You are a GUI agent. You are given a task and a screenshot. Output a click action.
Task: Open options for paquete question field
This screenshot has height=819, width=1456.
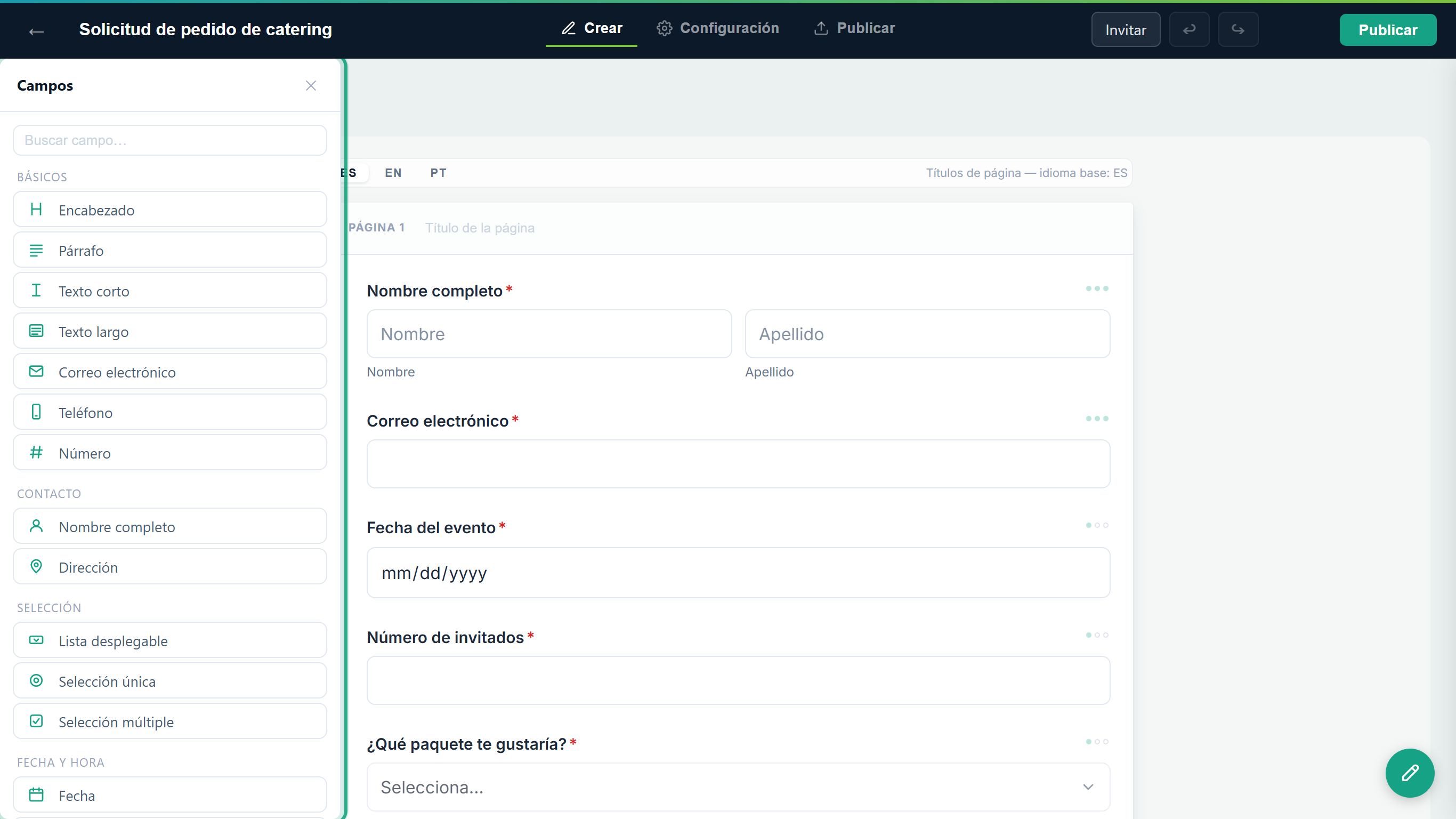[1097, 742]
